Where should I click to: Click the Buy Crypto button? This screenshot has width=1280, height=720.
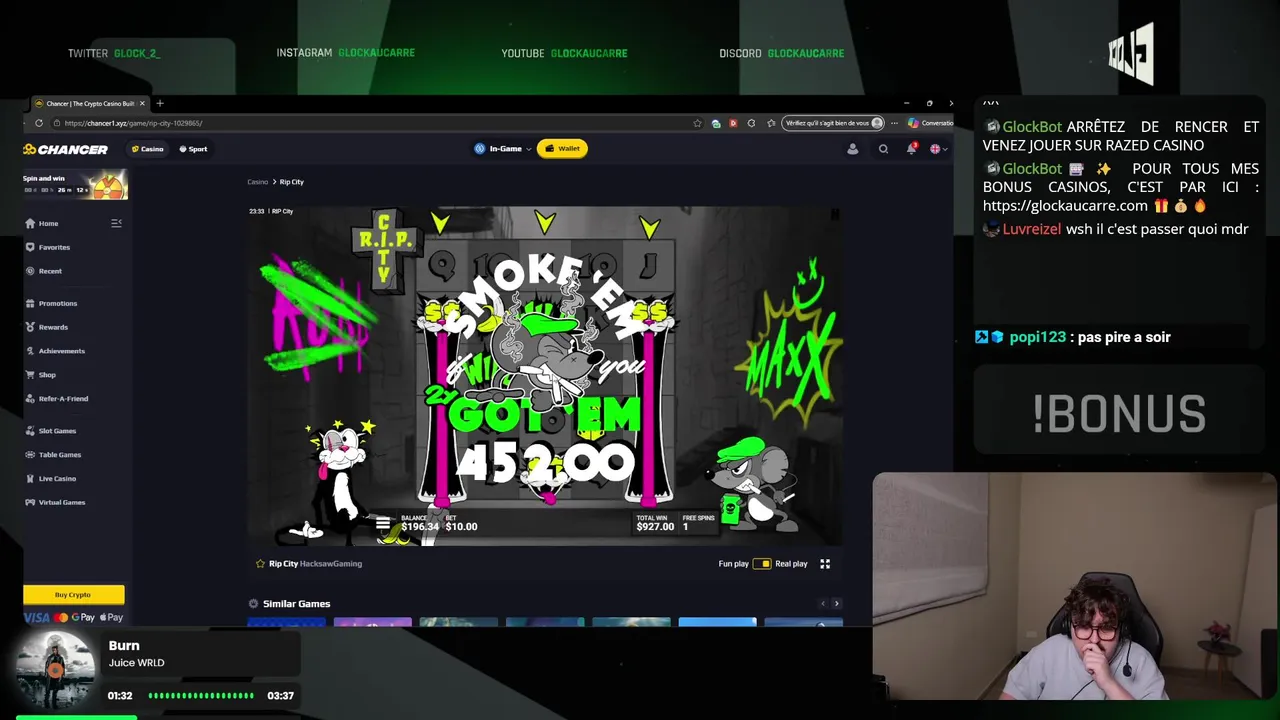[x=73, y=595]
